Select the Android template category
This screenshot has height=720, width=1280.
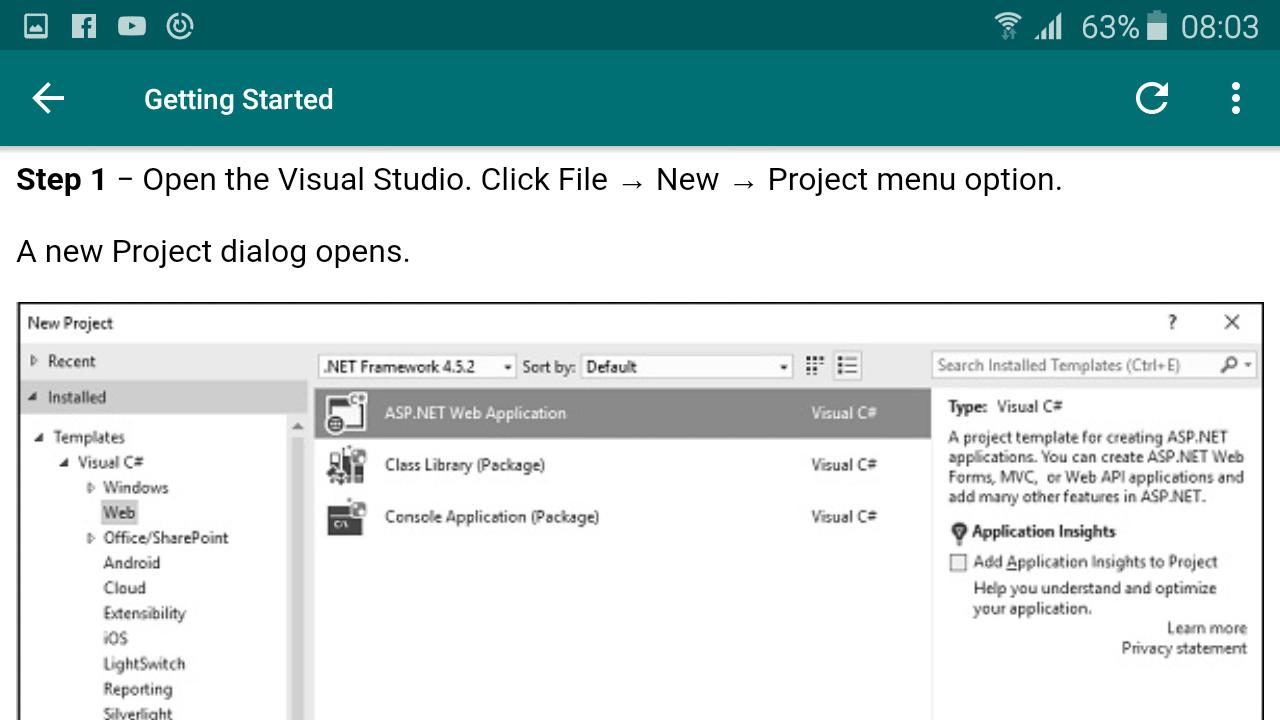(131, 562)
